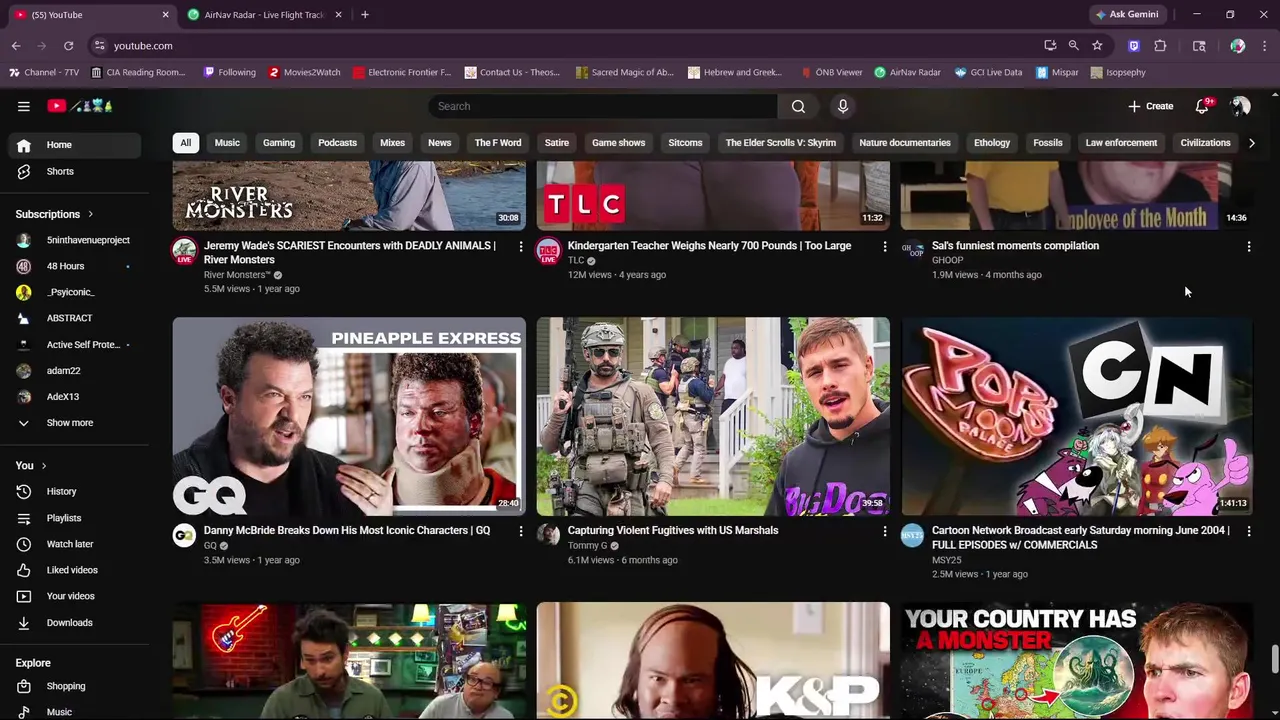
Task: Open History in the sidebar
Action: point(76,492)
